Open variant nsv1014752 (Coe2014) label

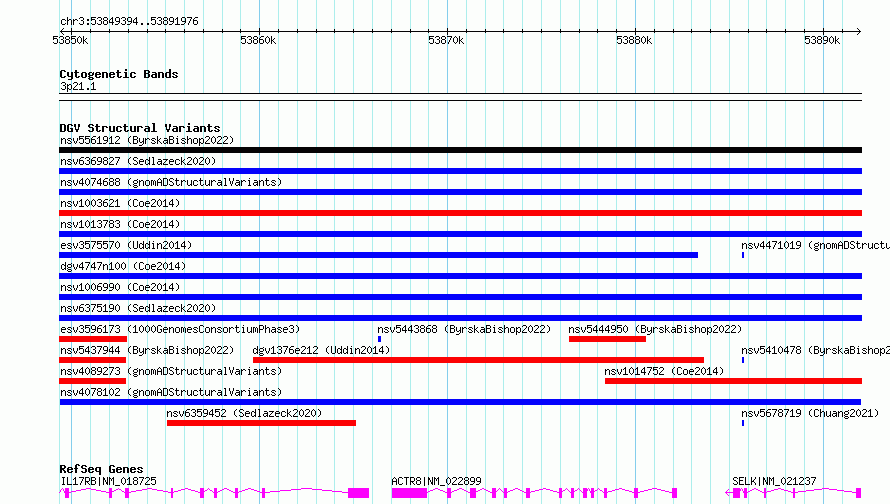click(664, 371)
